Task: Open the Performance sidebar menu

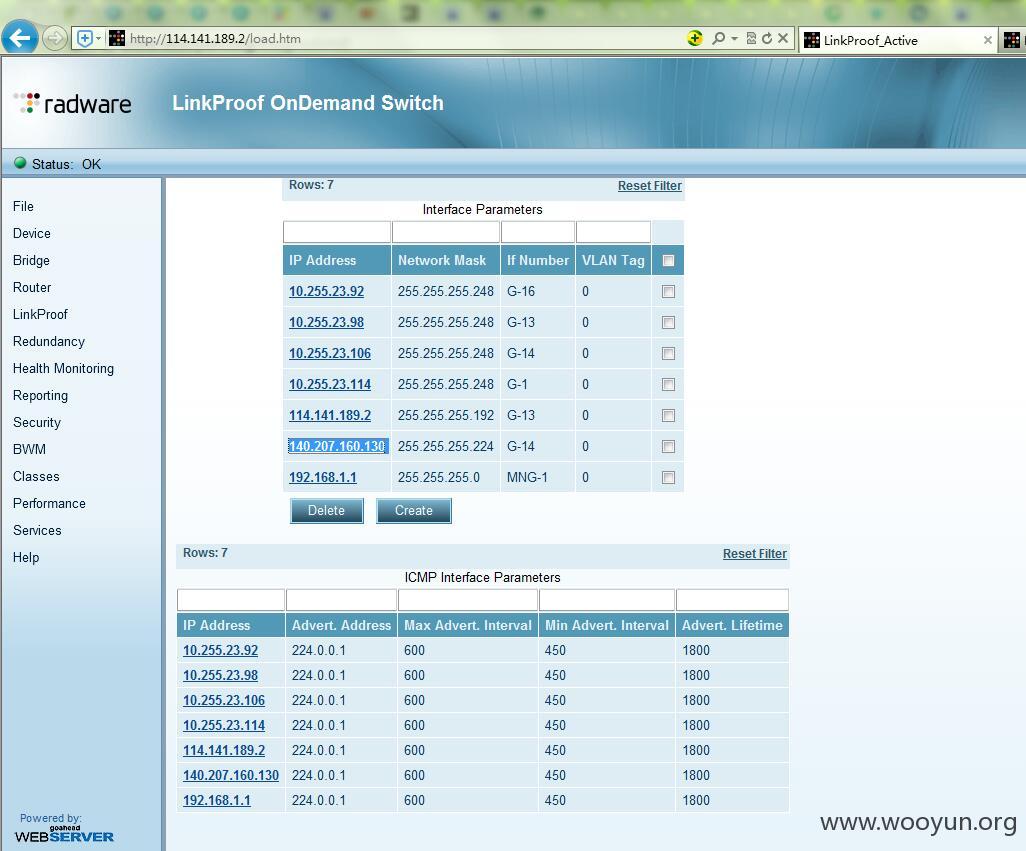Action: (x=49, y=503)
